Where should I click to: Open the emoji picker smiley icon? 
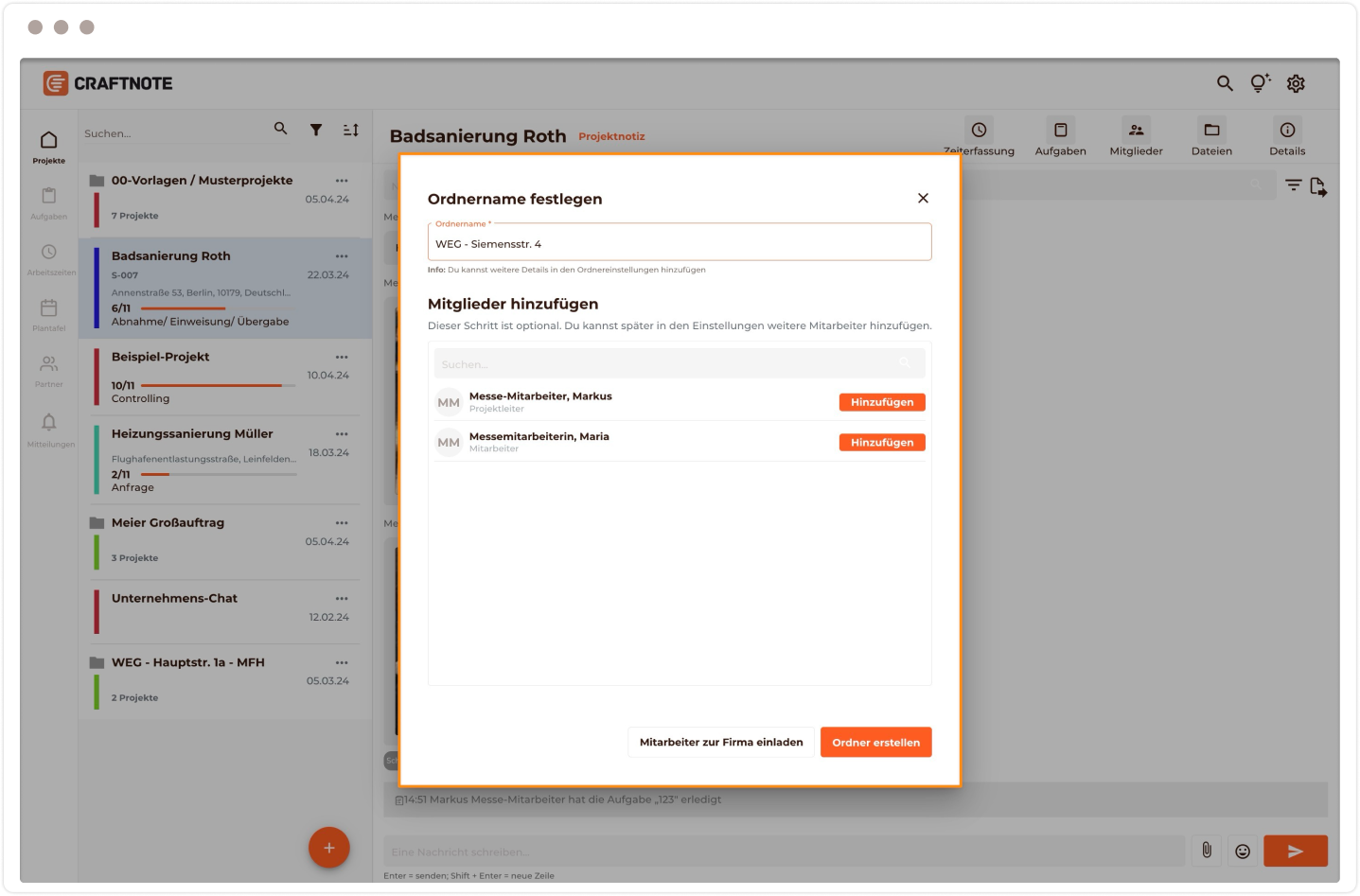(1243, 852)
